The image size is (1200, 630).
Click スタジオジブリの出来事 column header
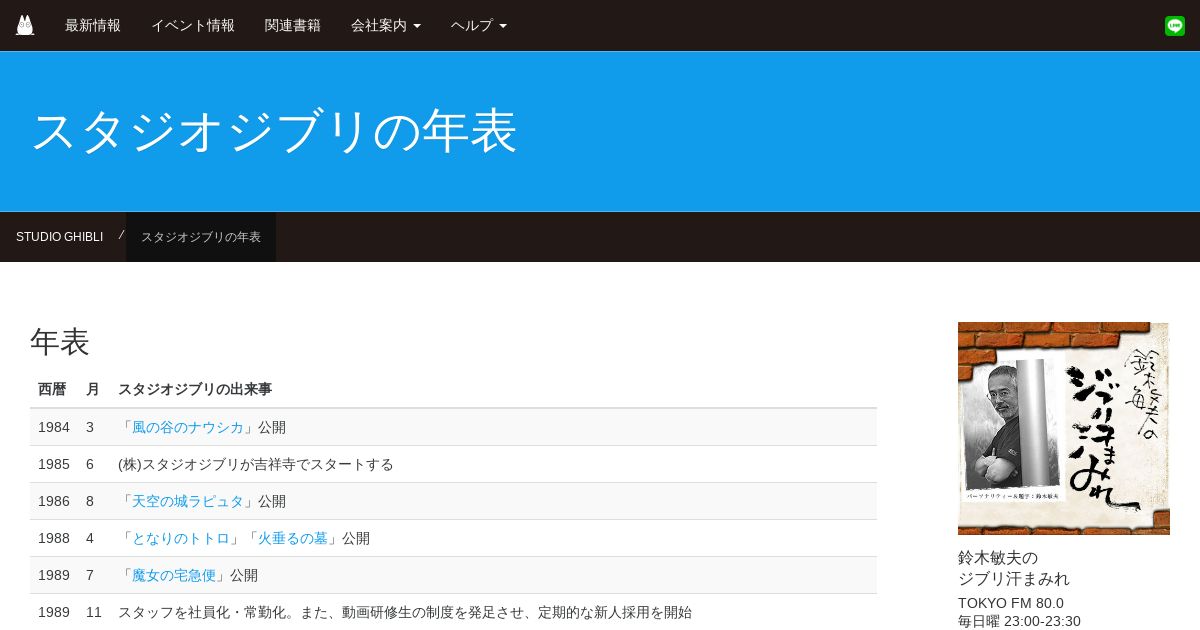(x=195, y=389)
